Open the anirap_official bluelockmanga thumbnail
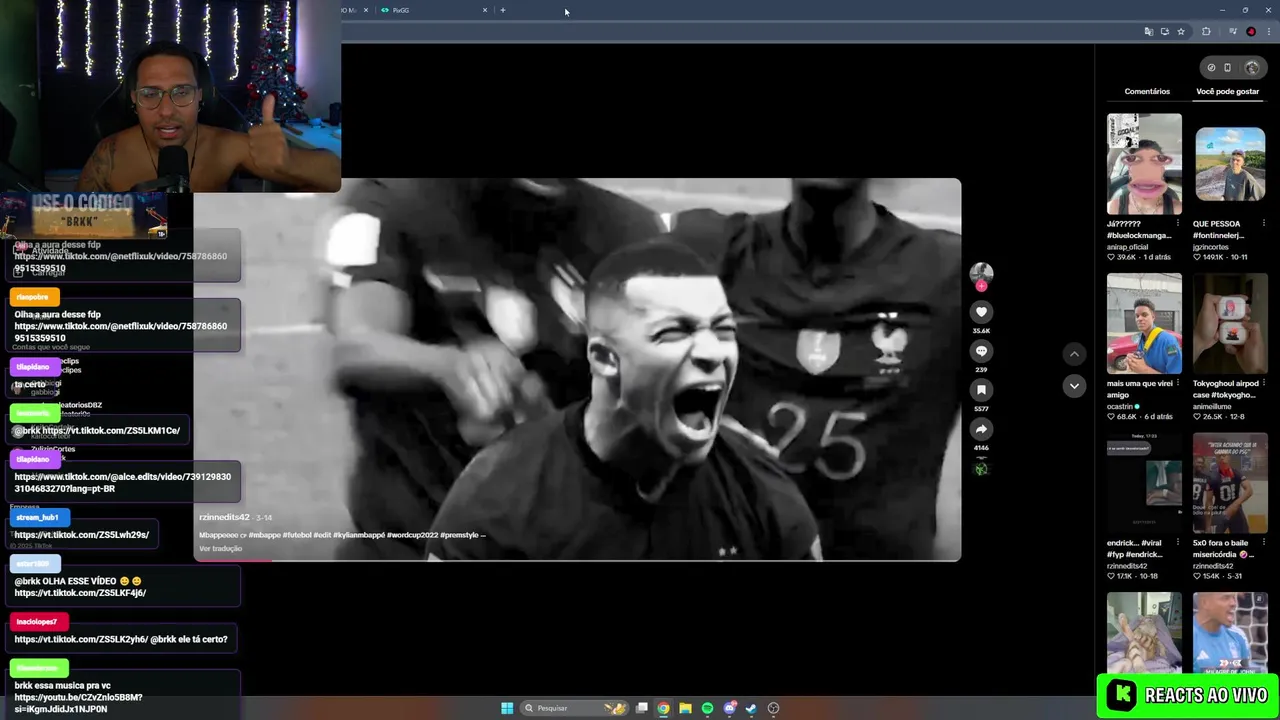The height and width of the screenshot is (720, 1280). (1144, 164)
